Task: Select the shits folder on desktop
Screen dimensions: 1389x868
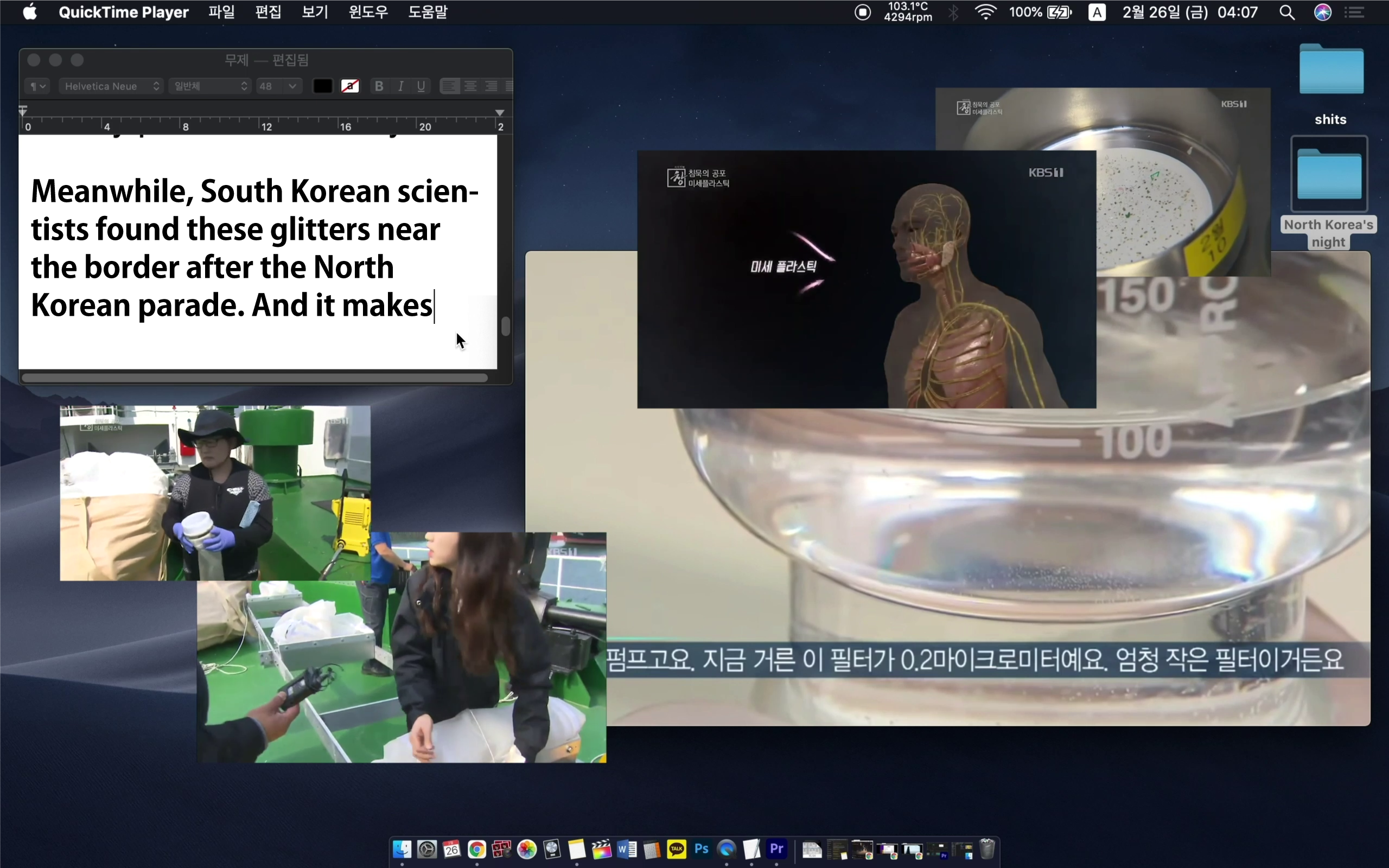Action: tap(1330, 70)
